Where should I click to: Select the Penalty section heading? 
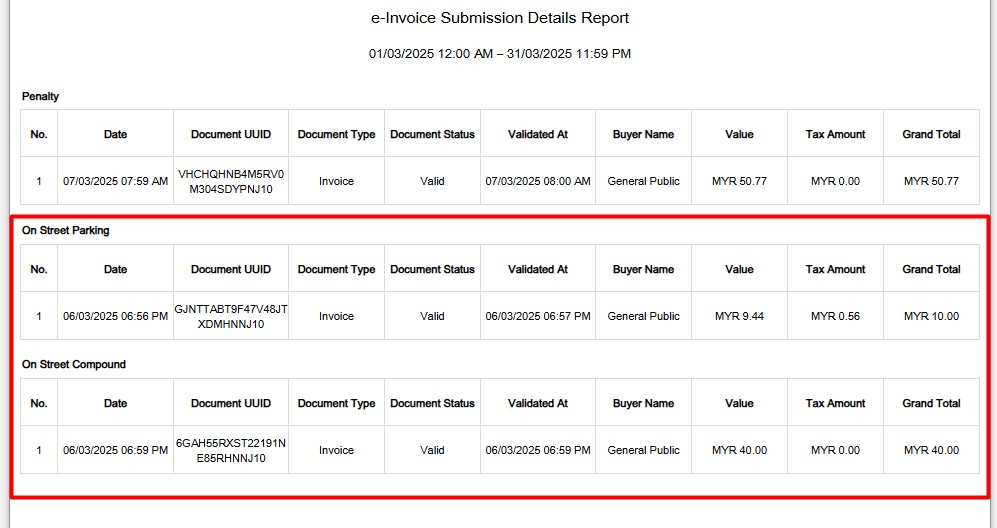click(x=40, y=97)
